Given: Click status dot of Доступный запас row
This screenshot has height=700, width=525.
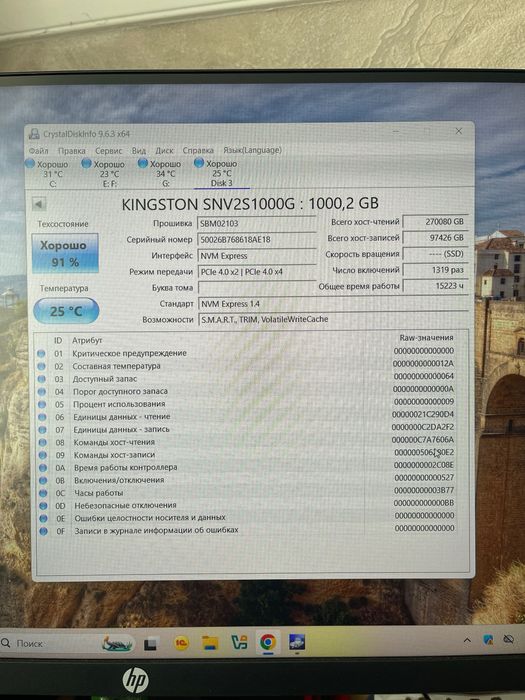Looking at the screenshot, I should pos(42,379).
